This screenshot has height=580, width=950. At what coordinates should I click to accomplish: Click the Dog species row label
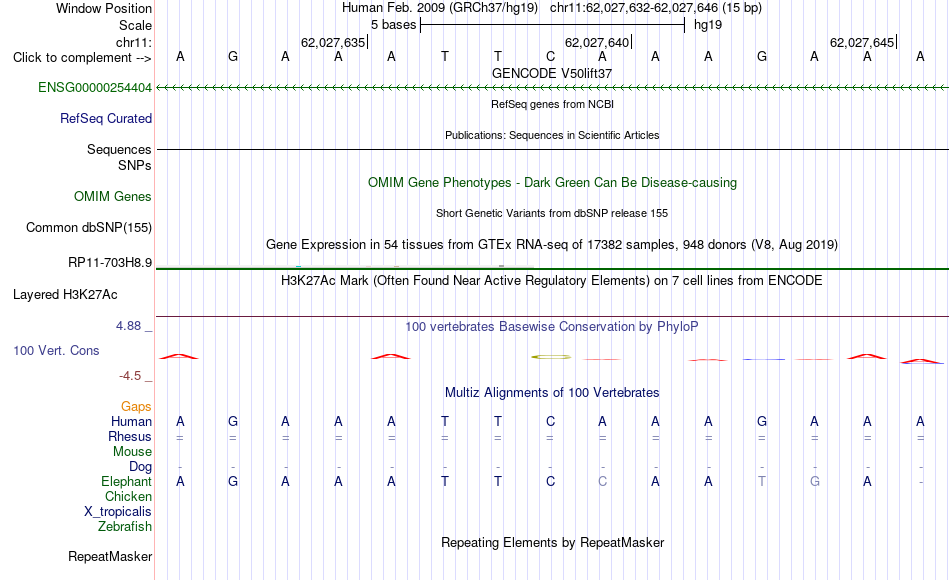coord(140,467)
